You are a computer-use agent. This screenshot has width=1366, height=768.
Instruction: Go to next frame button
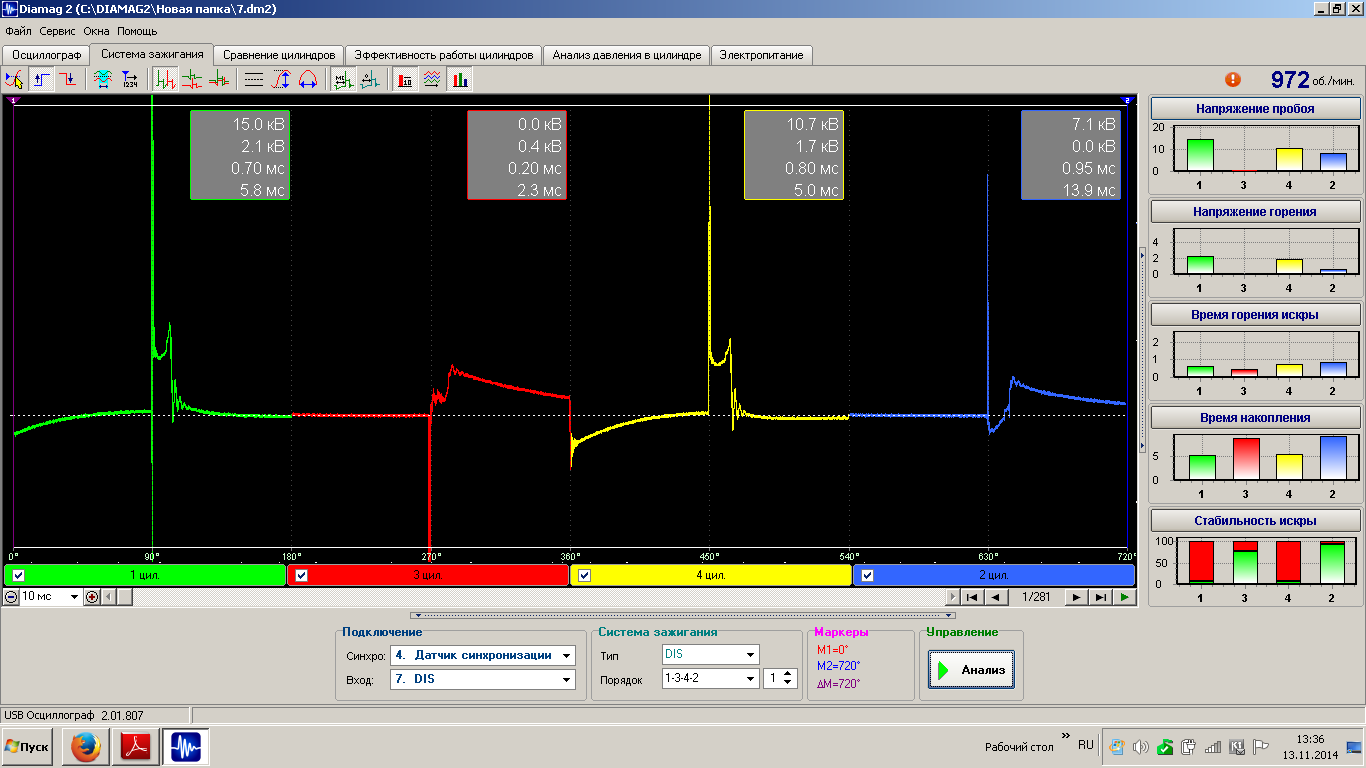(1075, 597)
